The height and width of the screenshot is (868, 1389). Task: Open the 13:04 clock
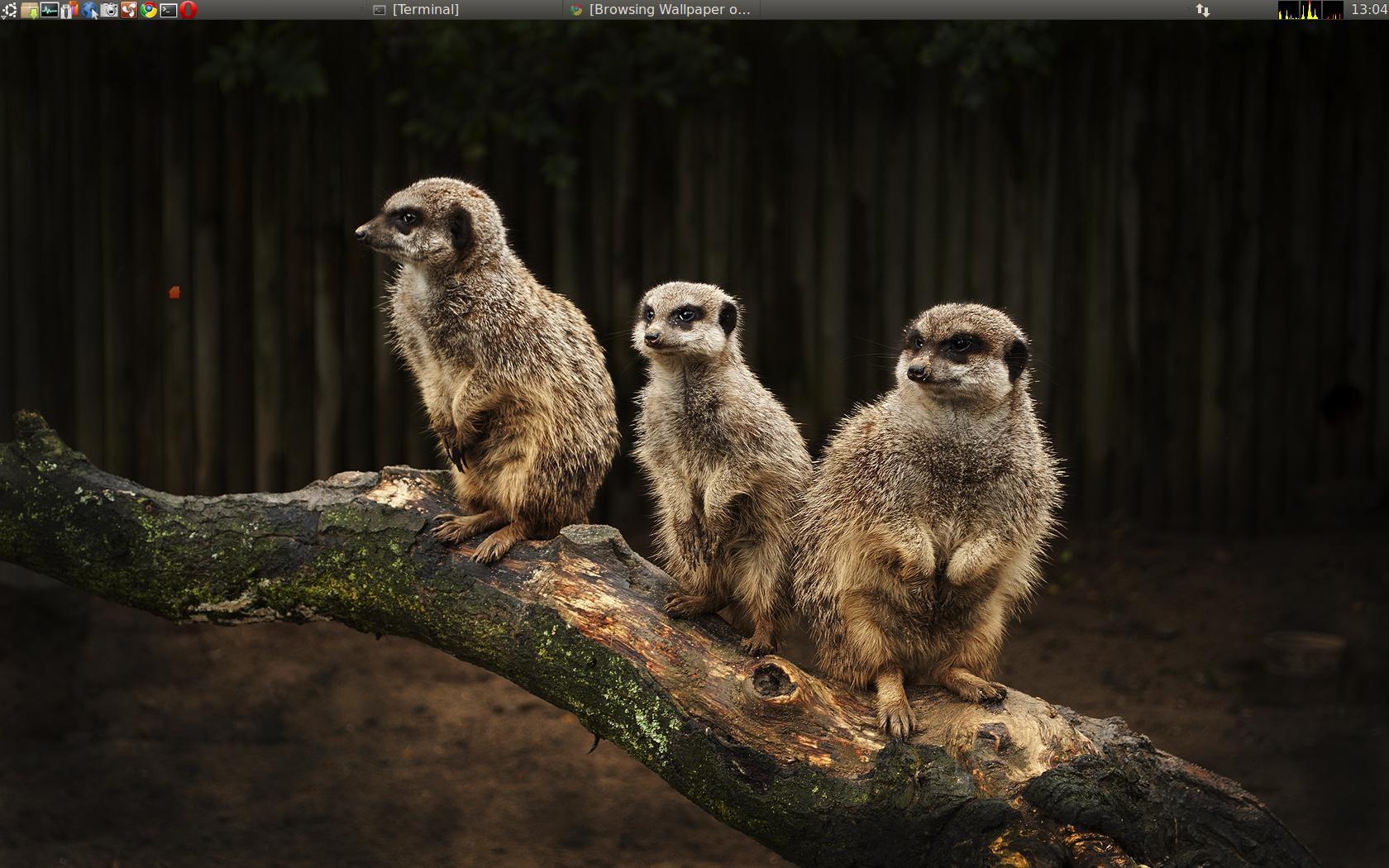point(1368,10)
